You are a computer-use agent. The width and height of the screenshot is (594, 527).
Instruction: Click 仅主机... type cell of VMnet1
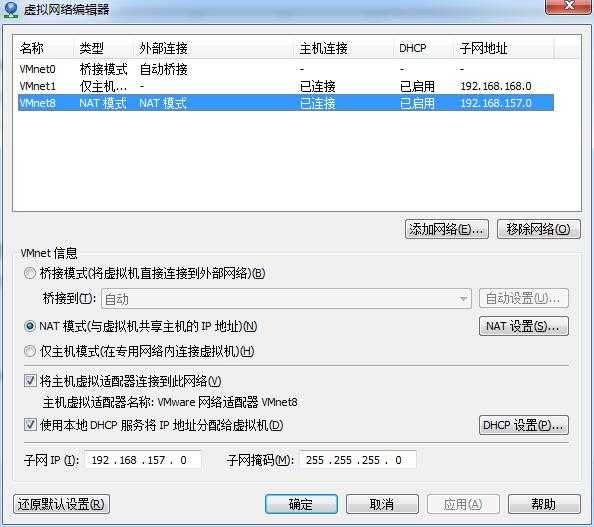[x=103, y=86]
